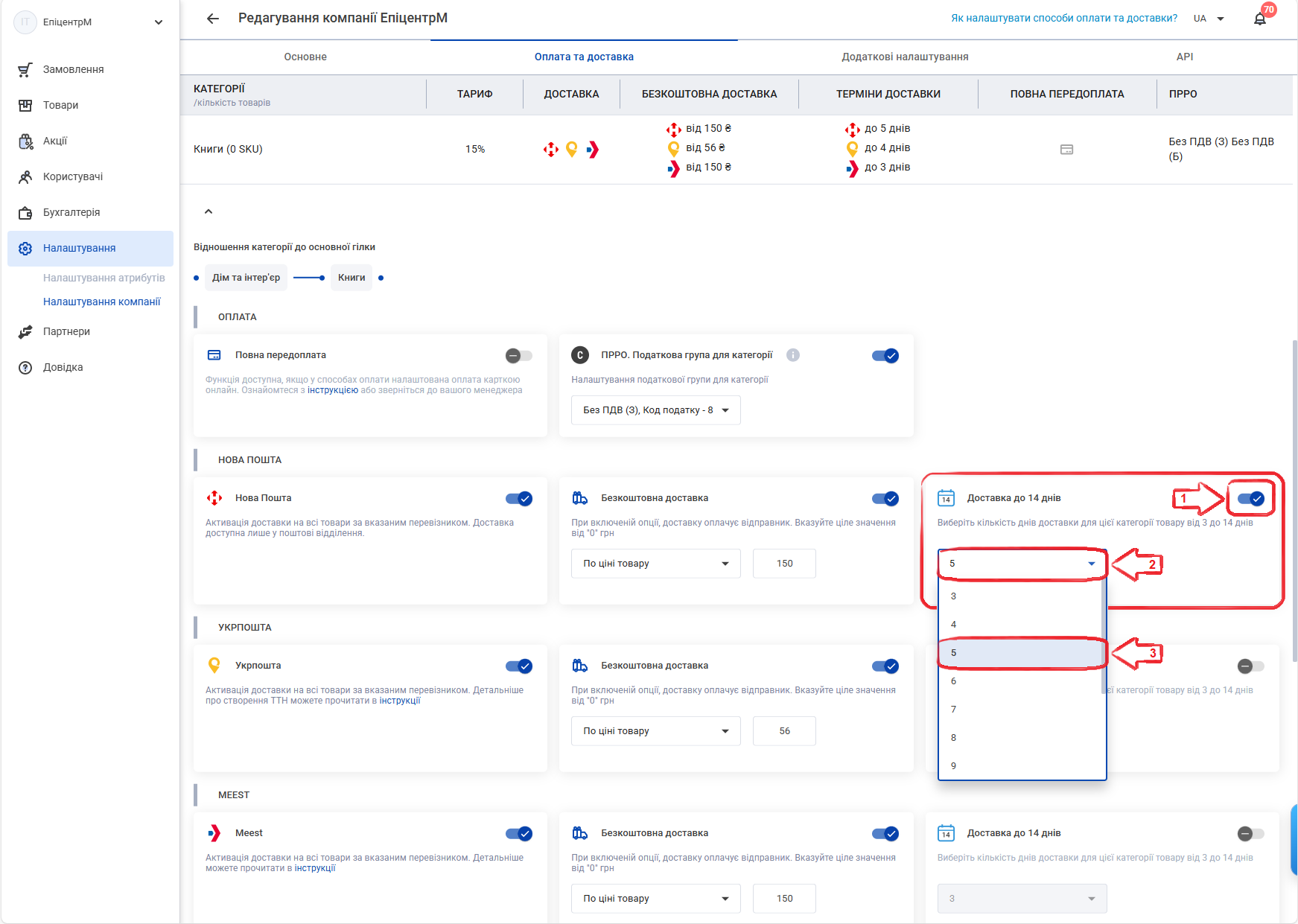Switch to the Основне tab
The height and width of the screenshot is (924, 1298).
[305, 57]
